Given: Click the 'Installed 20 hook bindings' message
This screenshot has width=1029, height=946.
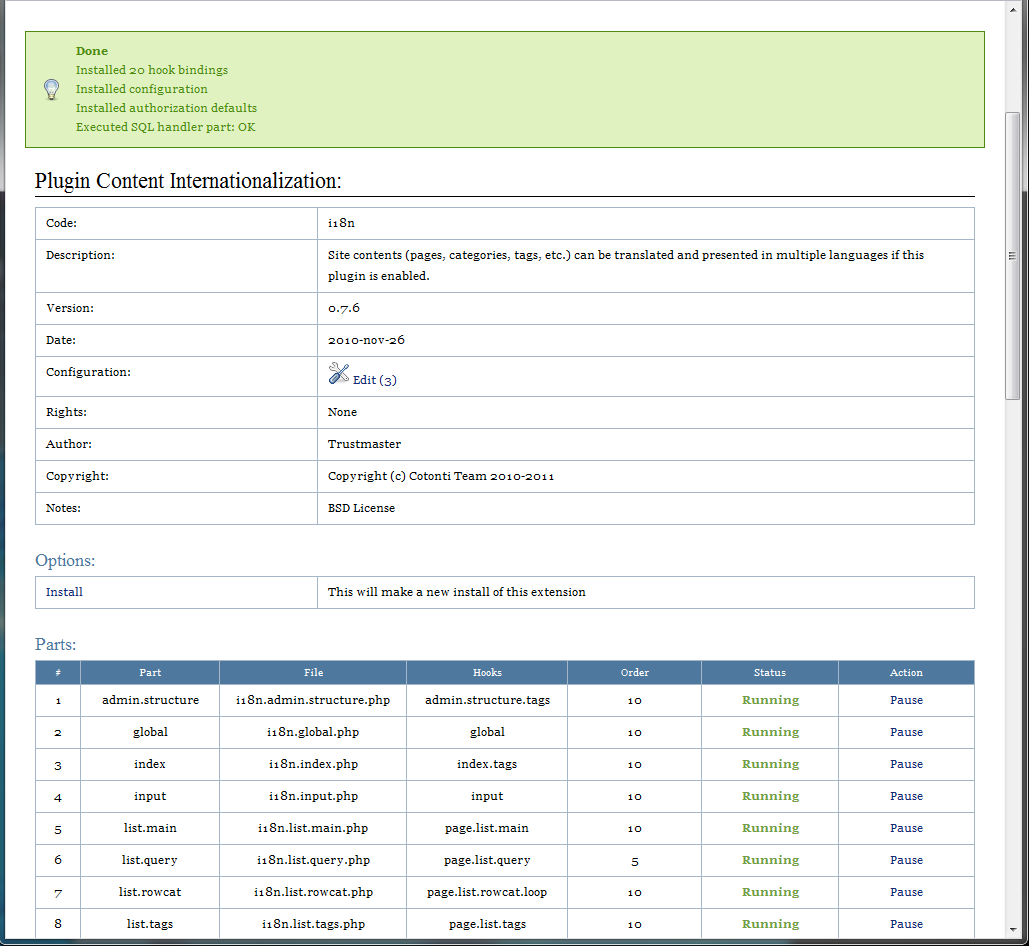Looking at the screenshot, I should [152, 70].
